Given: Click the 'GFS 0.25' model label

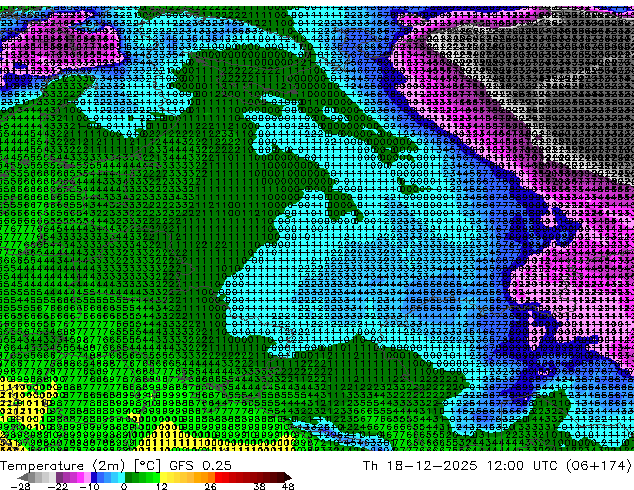Looking at the screenshot, I should pos(200,466).
